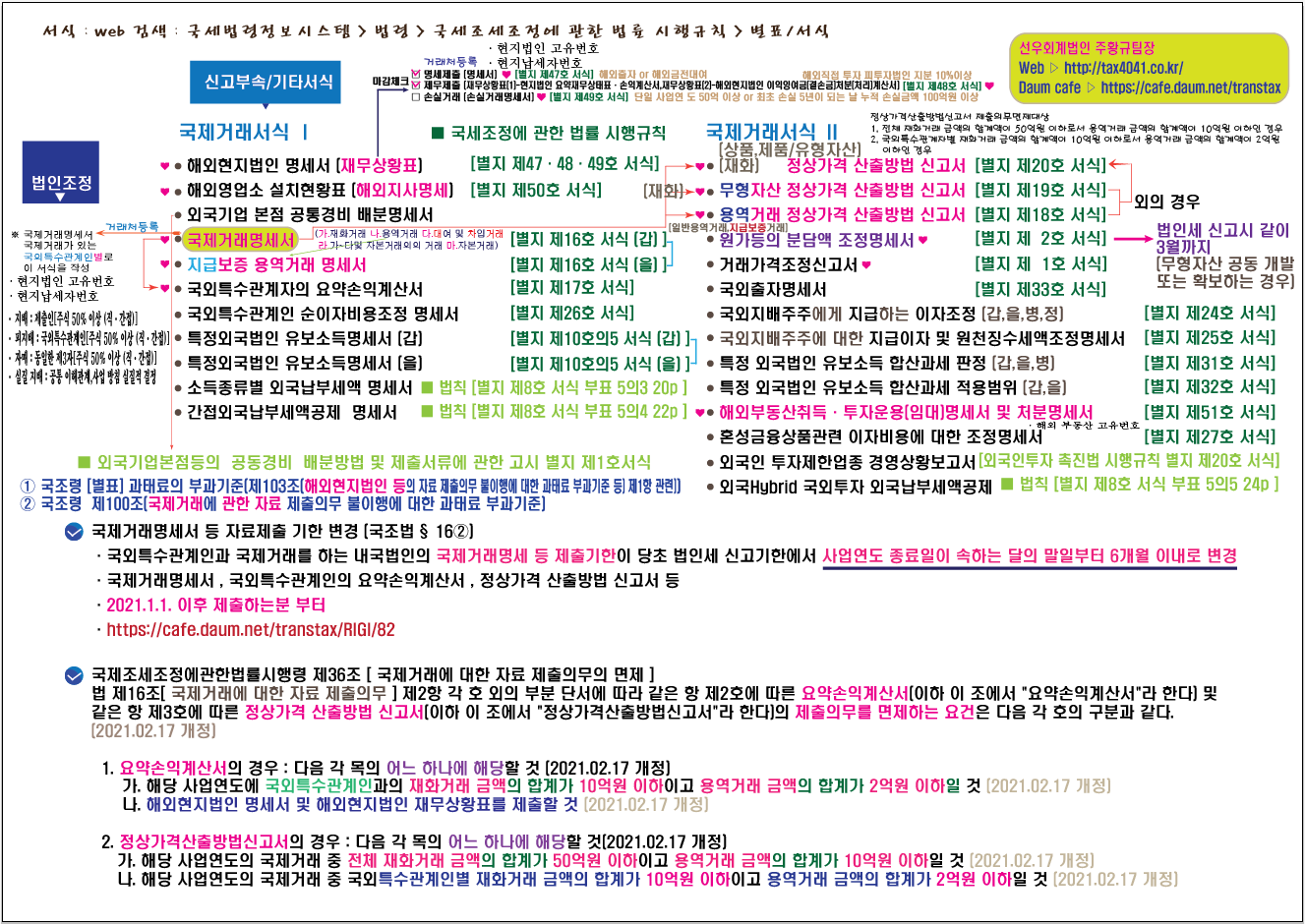This screenshot has width=1305, height=924.
Task: Click the heart icon beside 거래가격조정신고서
Action: click(866, 264)
